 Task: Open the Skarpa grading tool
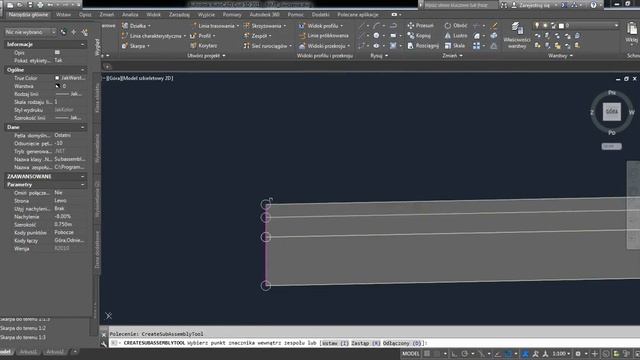point(136,46)
